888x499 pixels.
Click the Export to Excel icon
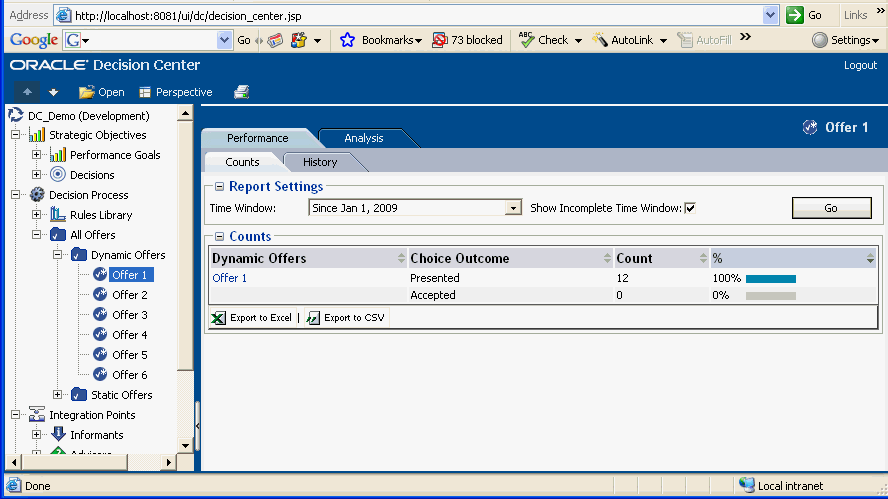[x=218, y=318]
